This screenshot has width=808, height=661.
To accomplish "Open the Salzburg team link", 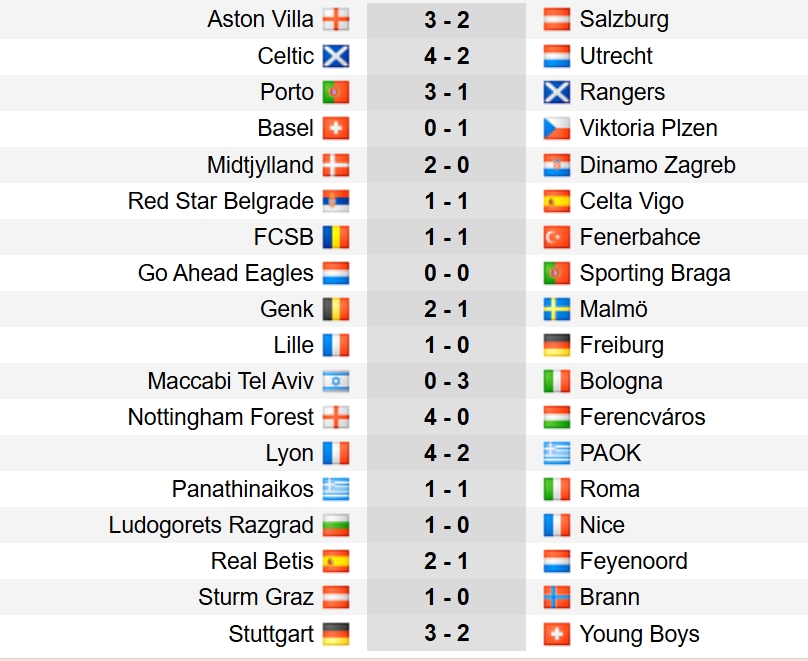I will click(x=624, y=20).
